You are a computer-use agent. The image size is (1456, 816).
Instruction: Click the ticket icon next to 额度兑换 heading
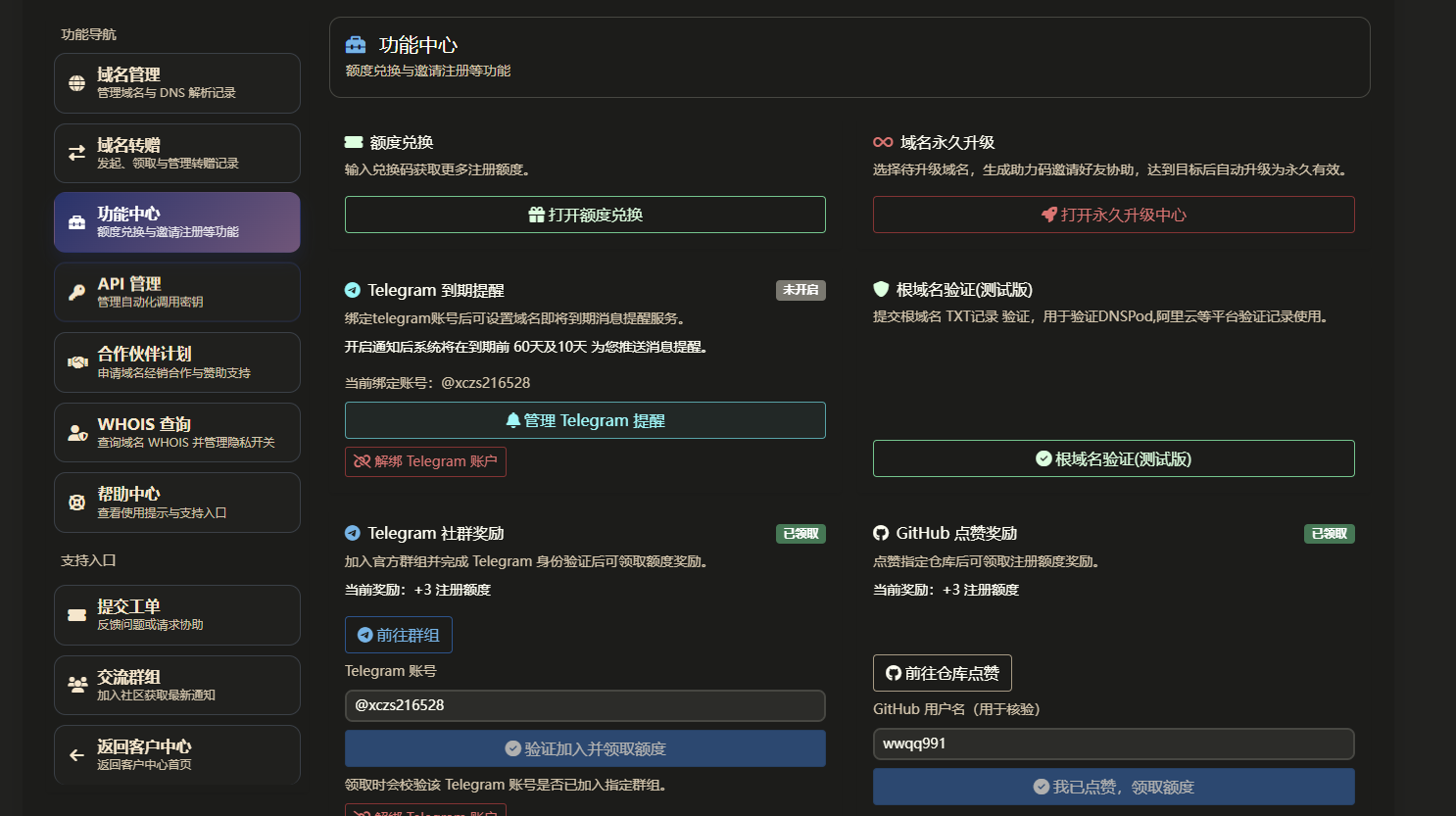(x=354, y=142)
